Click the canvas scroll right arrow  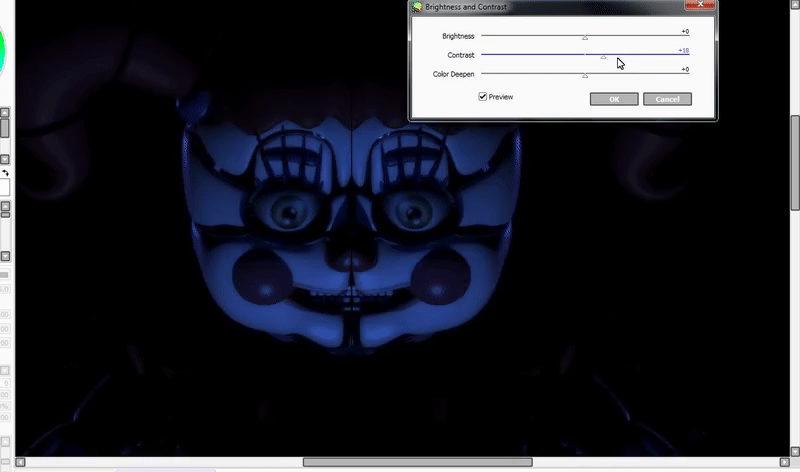785,462
